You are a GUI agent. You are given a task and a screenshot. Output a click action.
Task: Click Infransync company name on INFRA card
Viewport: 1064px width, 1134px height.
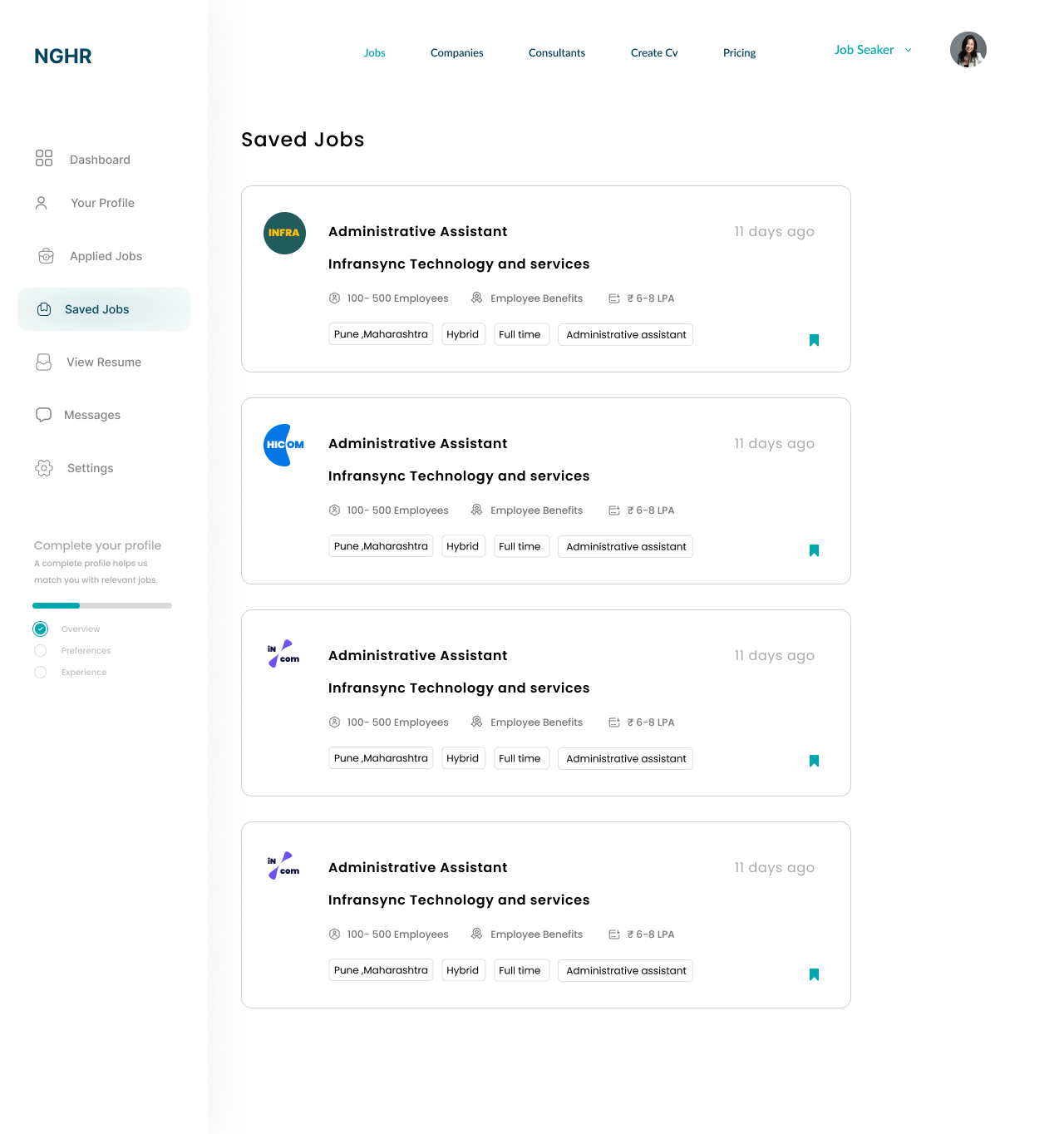point(459,264)
